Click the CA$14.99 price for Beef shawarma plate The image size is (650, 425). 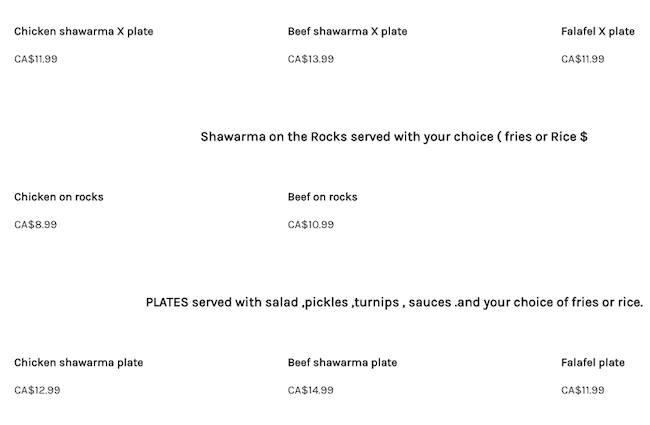pyautogui.click(x=310, y=391)
